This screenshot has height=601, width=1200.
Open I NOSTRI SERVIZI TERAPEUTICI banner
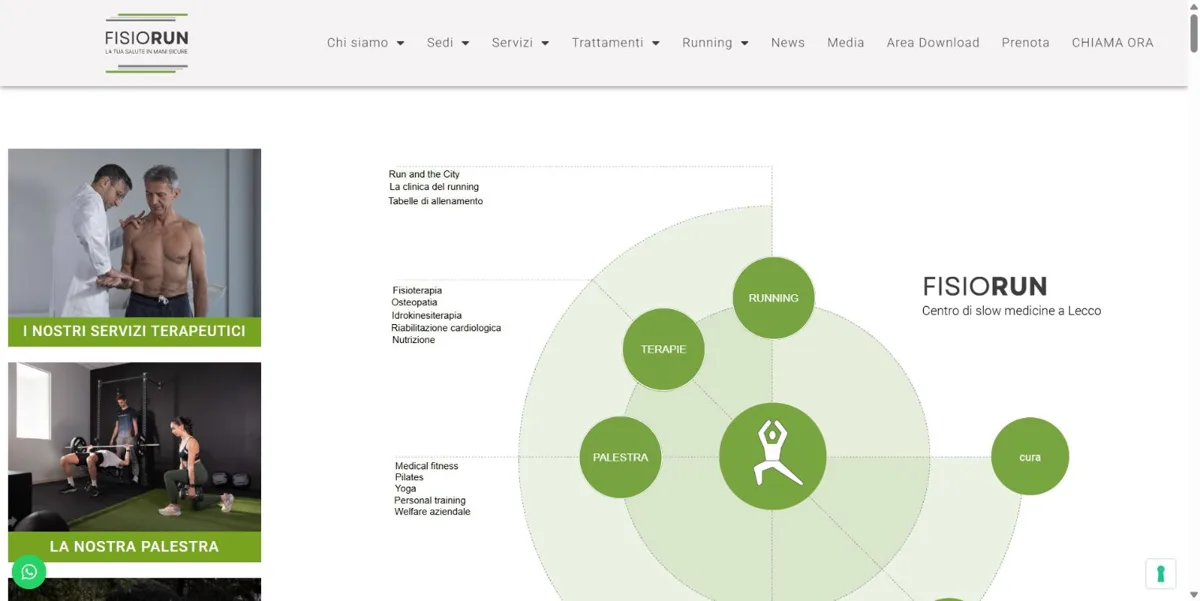tap(134, 331)
